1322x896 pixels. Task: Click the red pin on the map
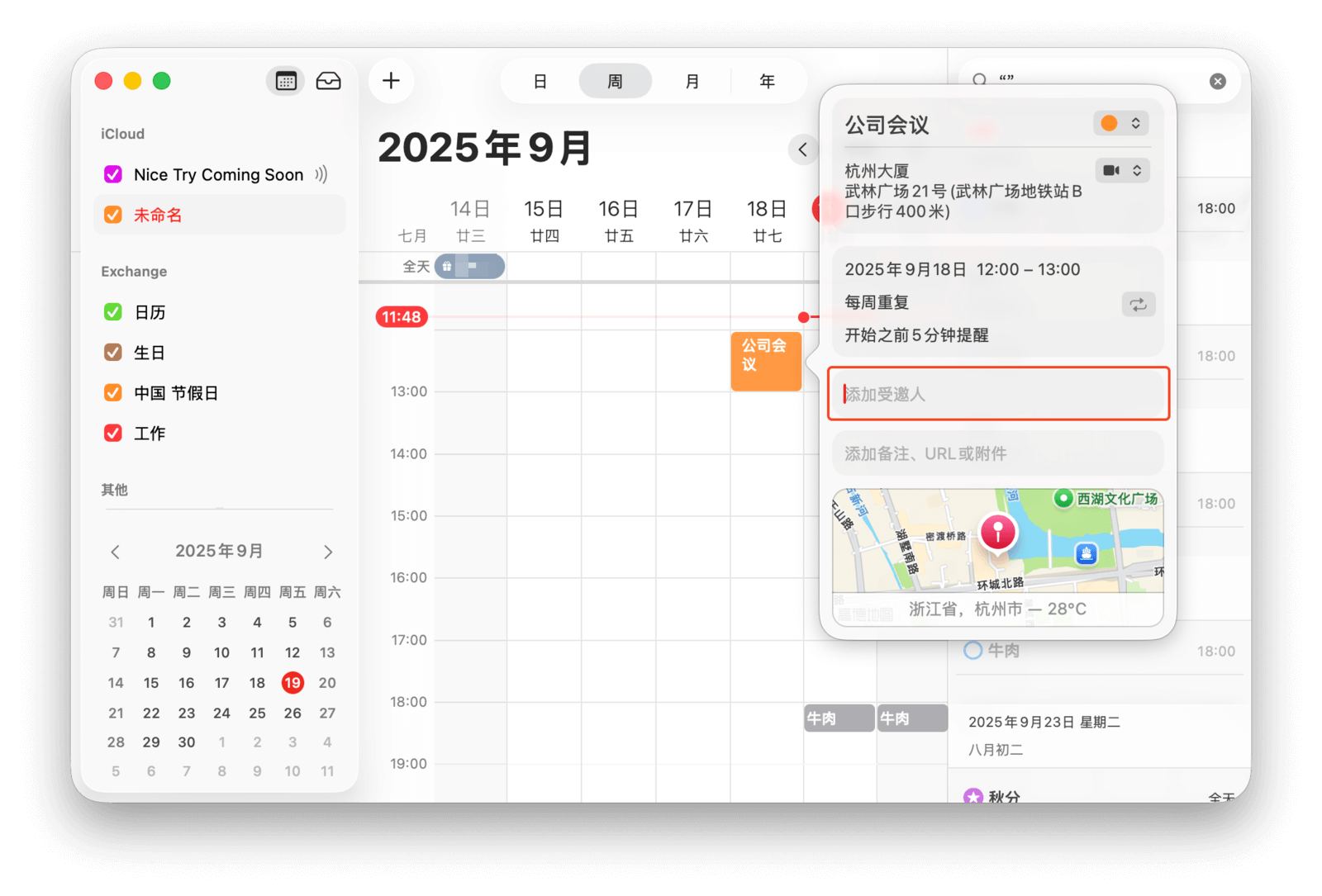pyautogui.click(x=997, y=531)
